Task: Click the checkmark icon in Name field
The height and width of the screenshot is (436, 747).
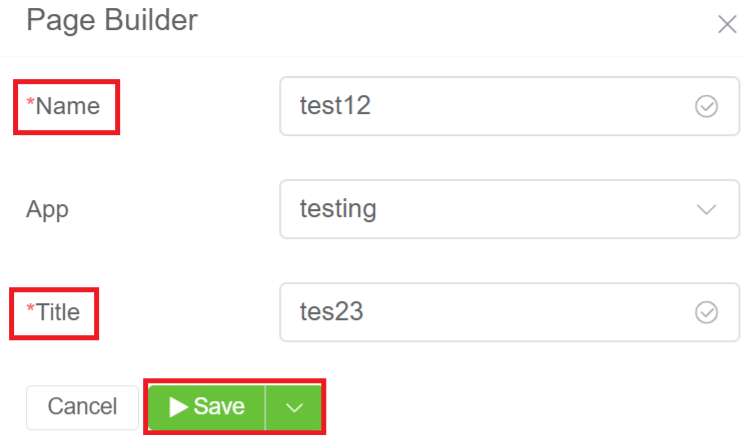Action: 706,106
